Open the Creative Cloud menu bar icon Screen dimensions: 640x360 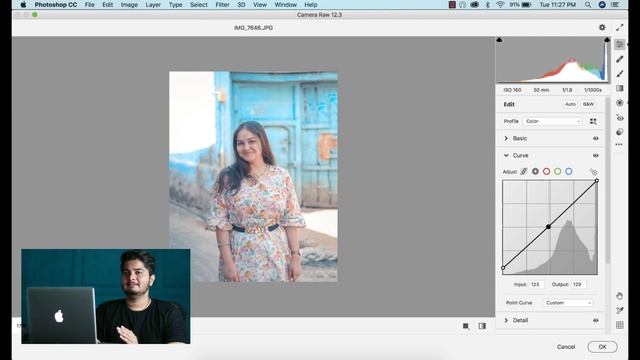(474, 5)
